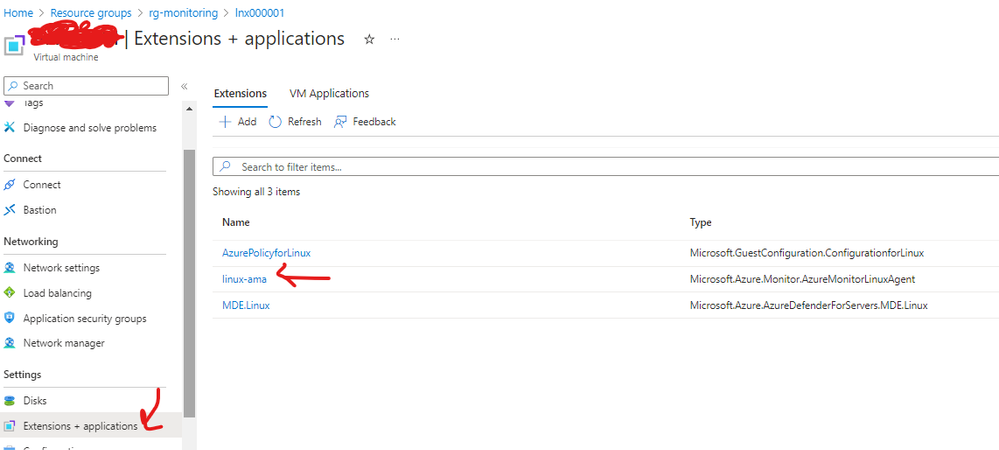Open Bastion menu item
The image size is (999, 450).
pyautogui.click(x=40, y=210)
